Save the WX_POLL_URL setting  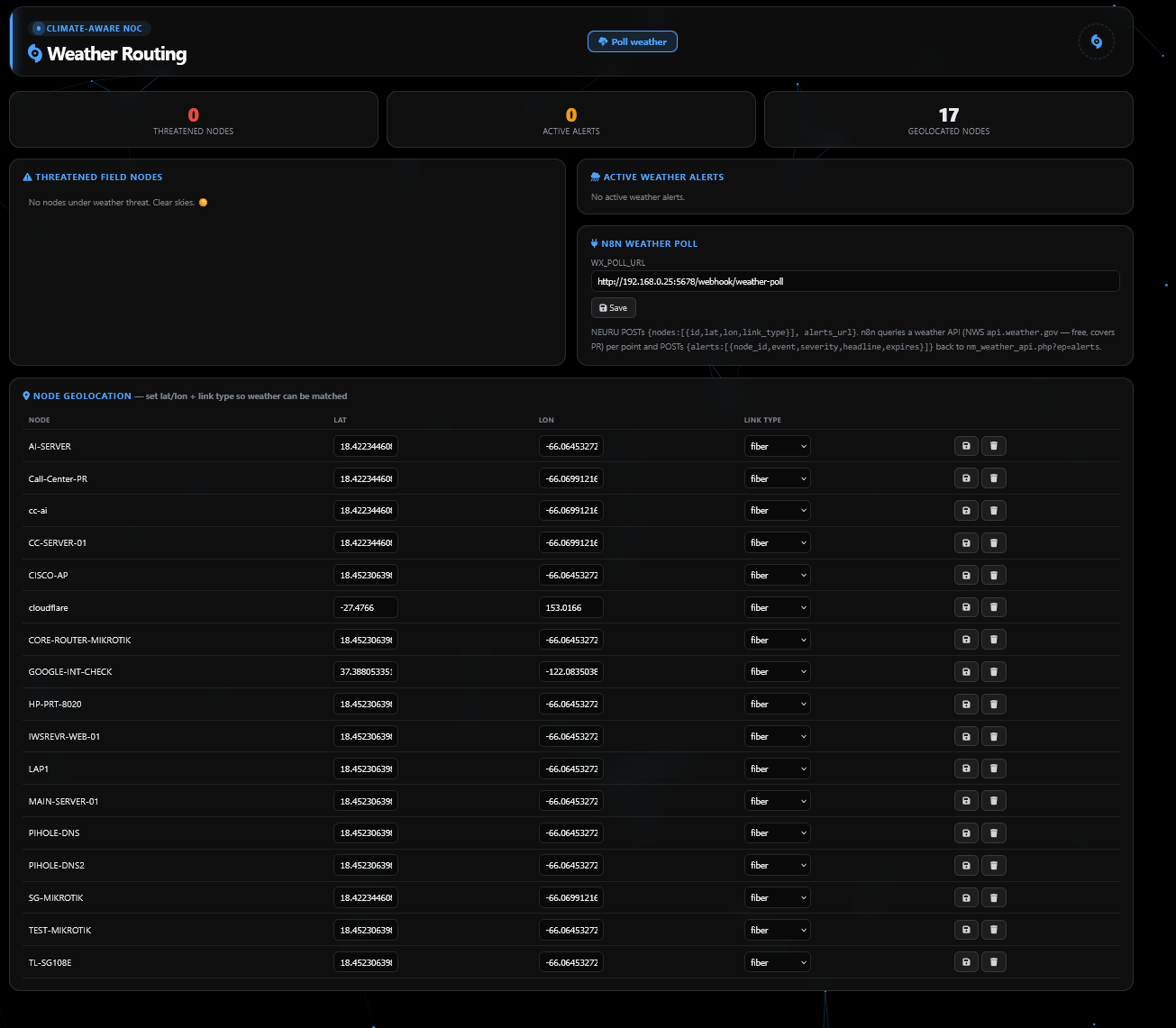click(613, 307)
